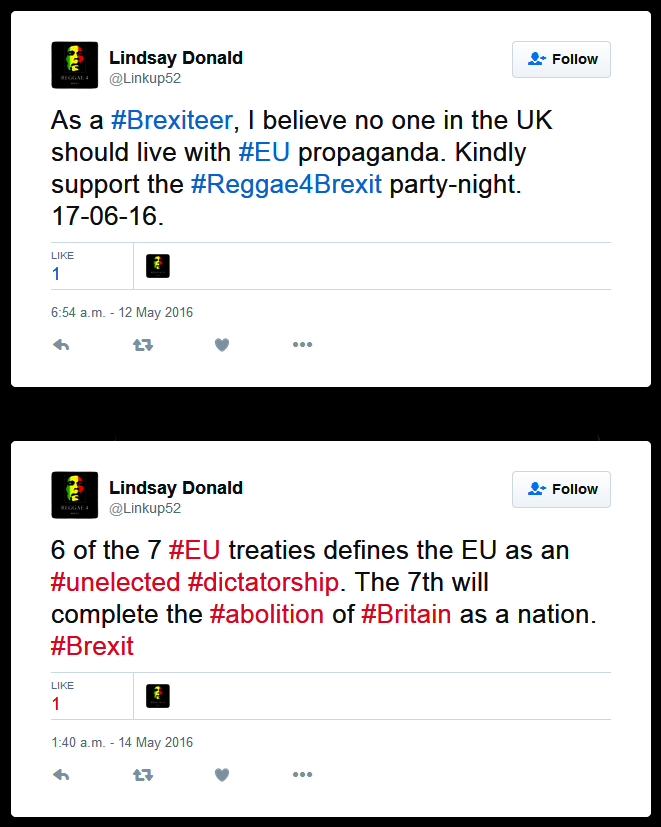Open the #abolition hashtag link
The width and height of the screenshot is (661, 827).
[266, 614]
